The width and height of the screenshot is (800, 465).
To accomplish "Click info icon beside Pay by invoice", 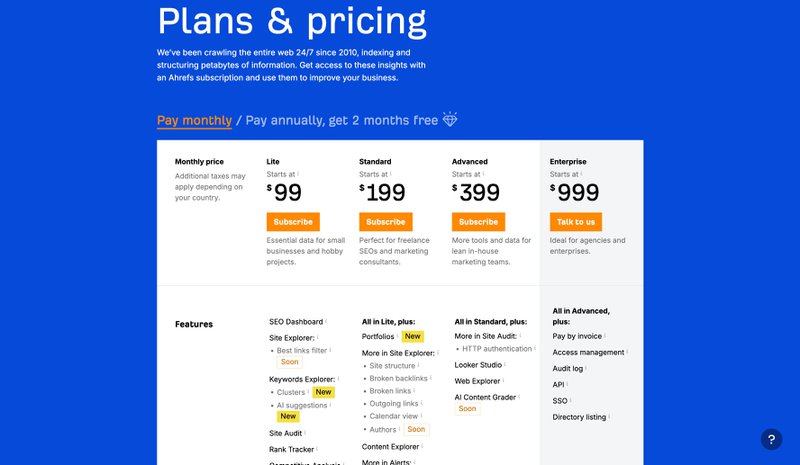I will point(606,336).
